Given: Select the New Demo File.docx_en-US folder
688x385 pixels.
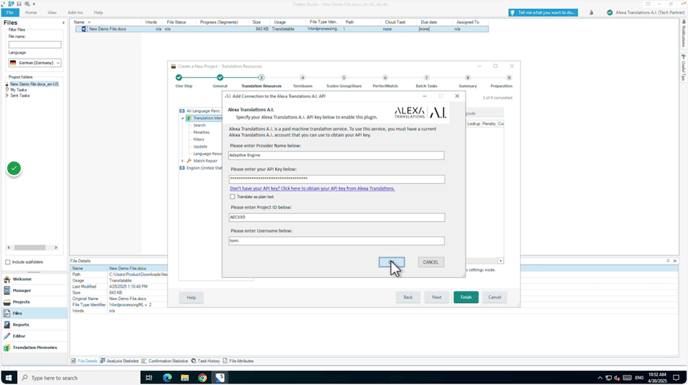Looking at the screenshot, I should pos(34,84).
